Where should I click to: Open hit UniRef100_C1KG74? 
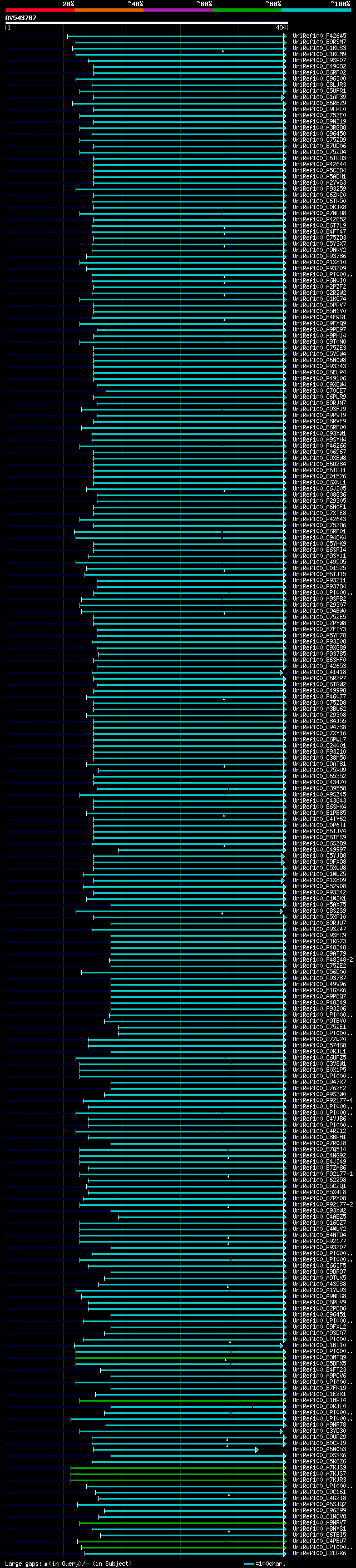(x=319, y=299)
